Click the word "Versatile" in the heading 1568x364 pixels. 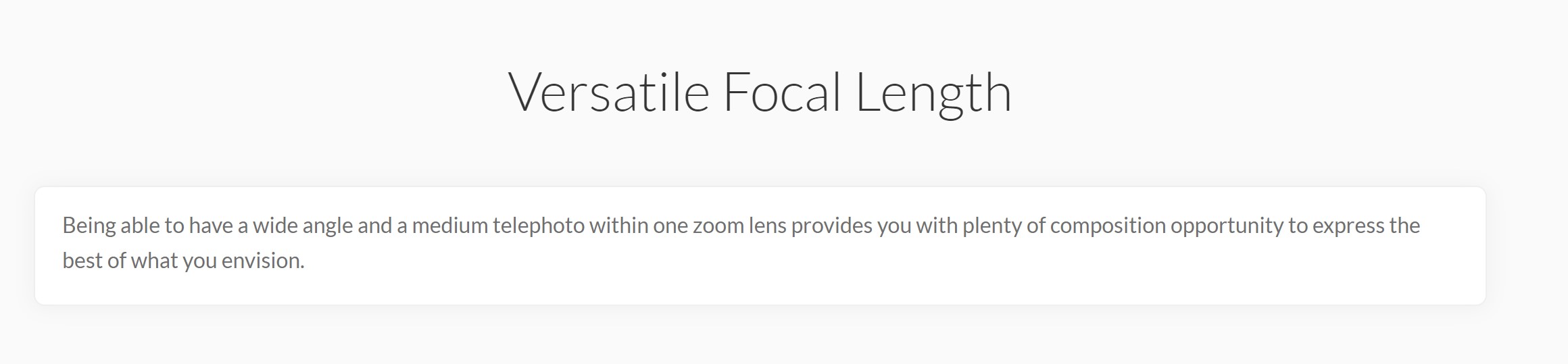[x=608, y=92]
